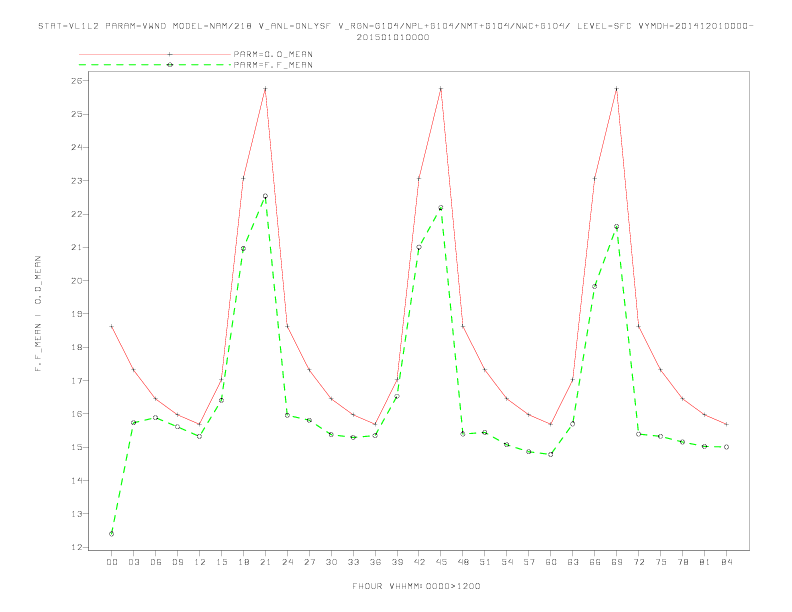Viewport: 792px width, 612px height.
Task: Click x-axis forecast hour label 33
Action: 353,562
